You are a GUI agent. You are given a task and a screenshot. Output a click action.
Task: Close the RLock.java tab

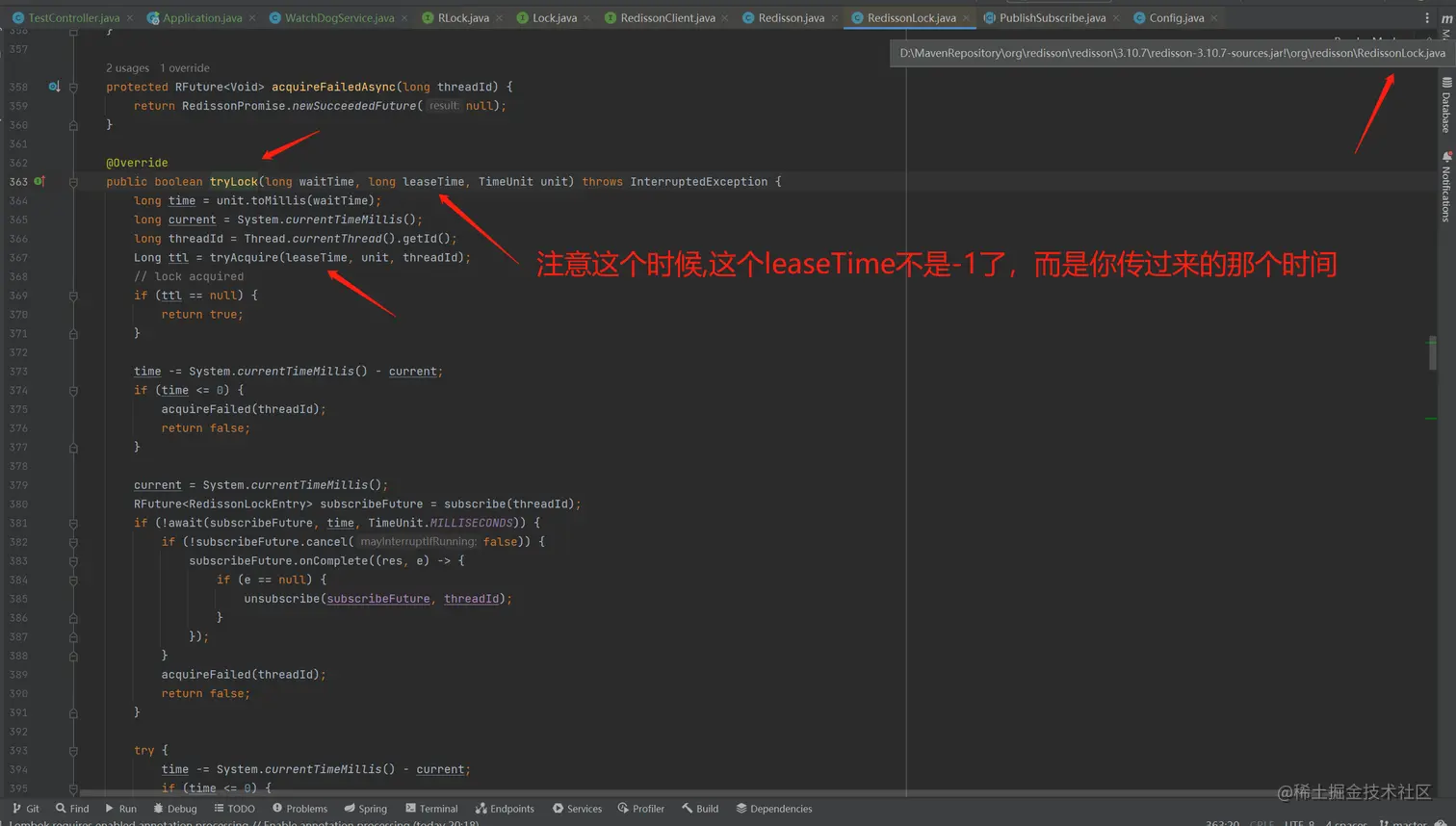(x=500, y=18)
